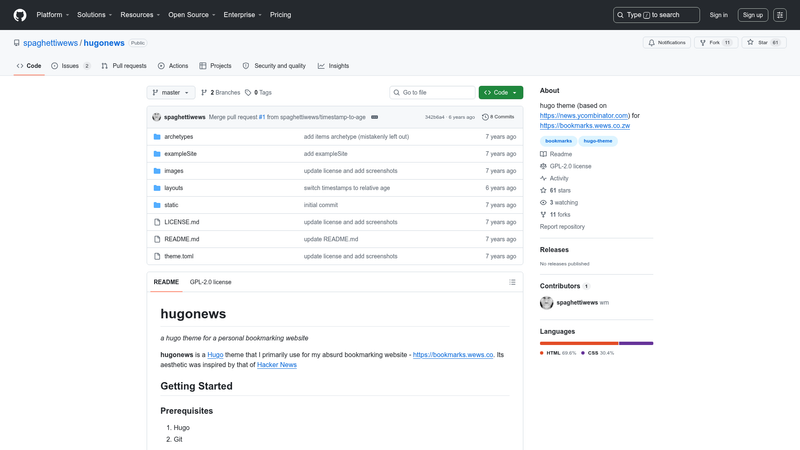Click Report repository link
The height and width of the screenshot is (450, 800).
click(x=562, y=227)
